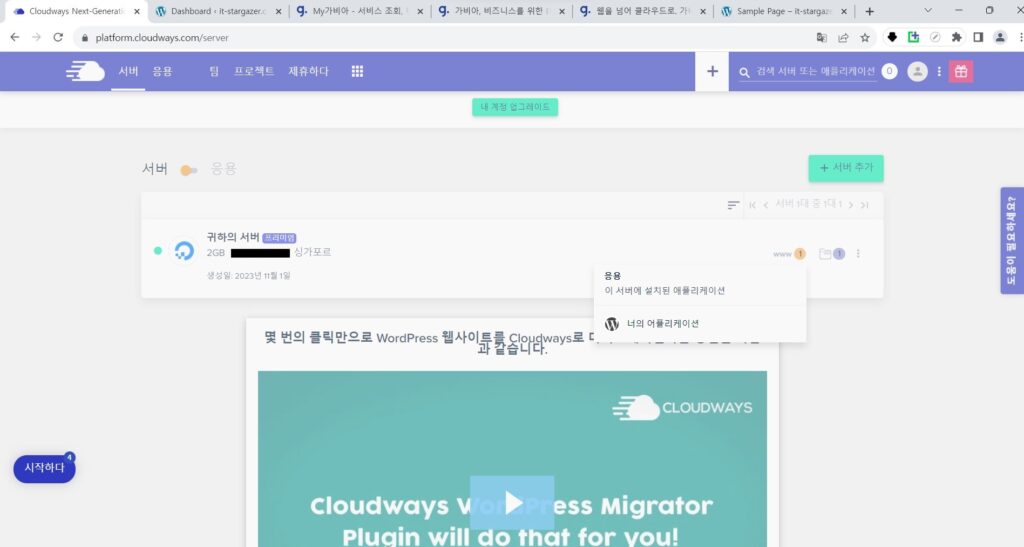Viewport: 1024px width, 547px height.
Task: Click the 서버 추가 button
Action: pyautogui.click(x=846, y=168)
